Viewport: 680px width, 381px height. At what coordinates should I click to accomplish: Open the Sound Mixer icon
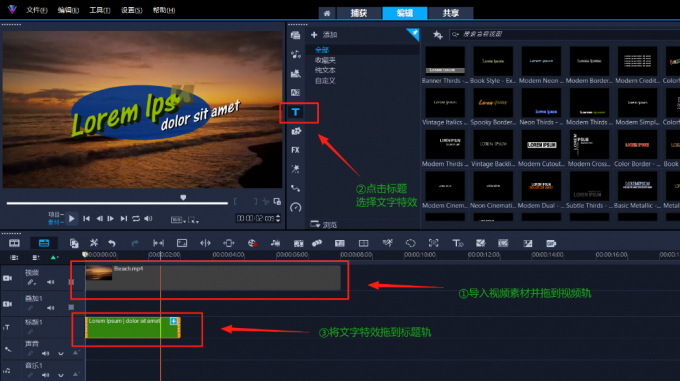(x=275, y=243)
